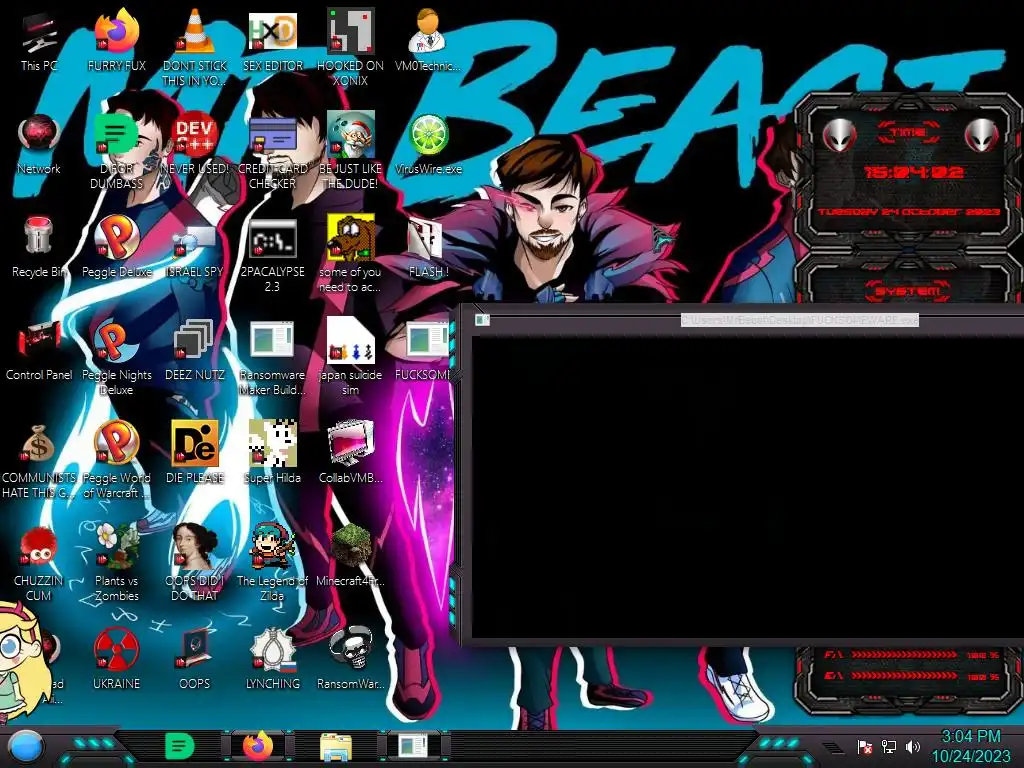
Task: Open the Network desktop icon
Action: (39, 136)
